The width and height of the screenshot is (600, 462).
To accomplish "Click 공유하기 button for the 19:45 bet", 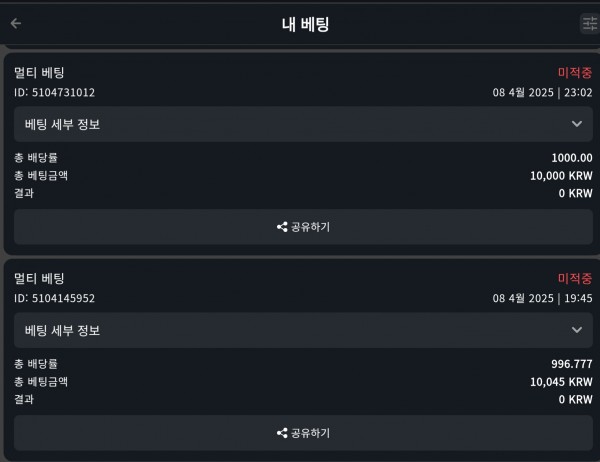I will (303, 433).
